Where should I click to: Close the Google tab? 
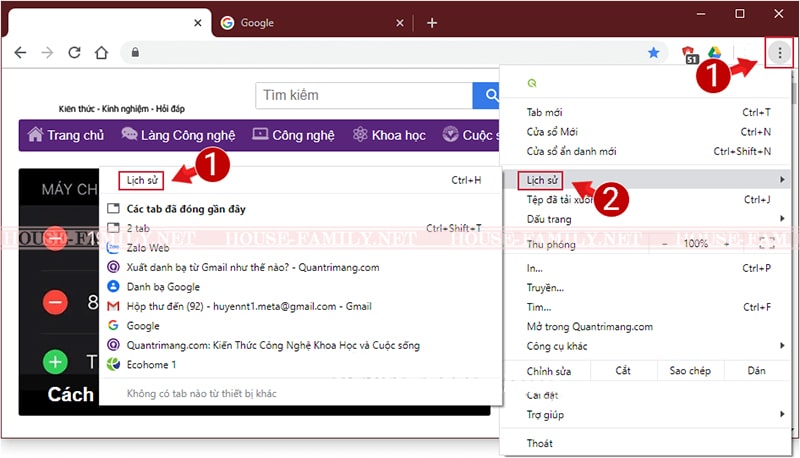pos(400,22)
